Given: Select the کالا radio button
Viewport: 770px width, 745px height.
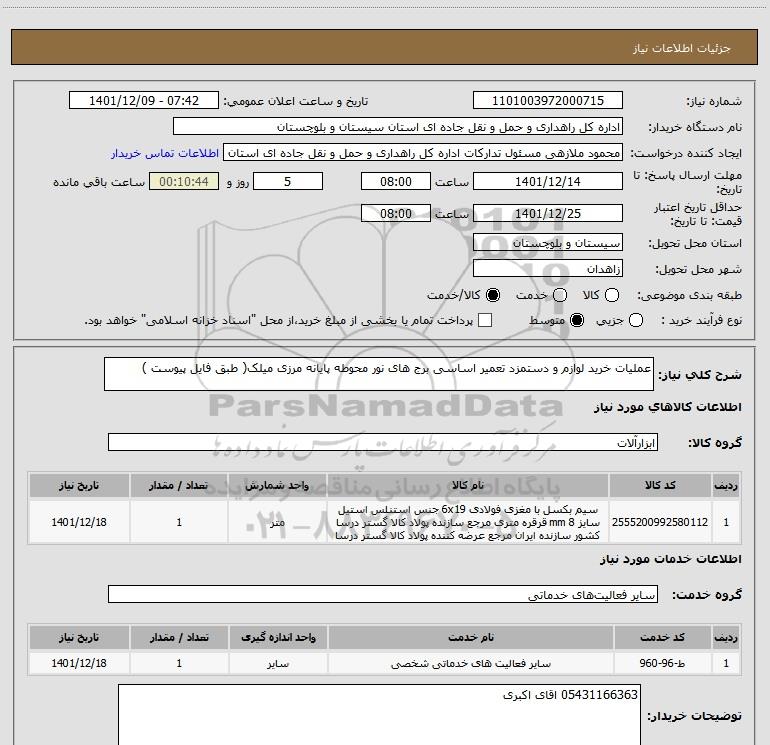Looking at the screenshot, I should tap(612, 295).
